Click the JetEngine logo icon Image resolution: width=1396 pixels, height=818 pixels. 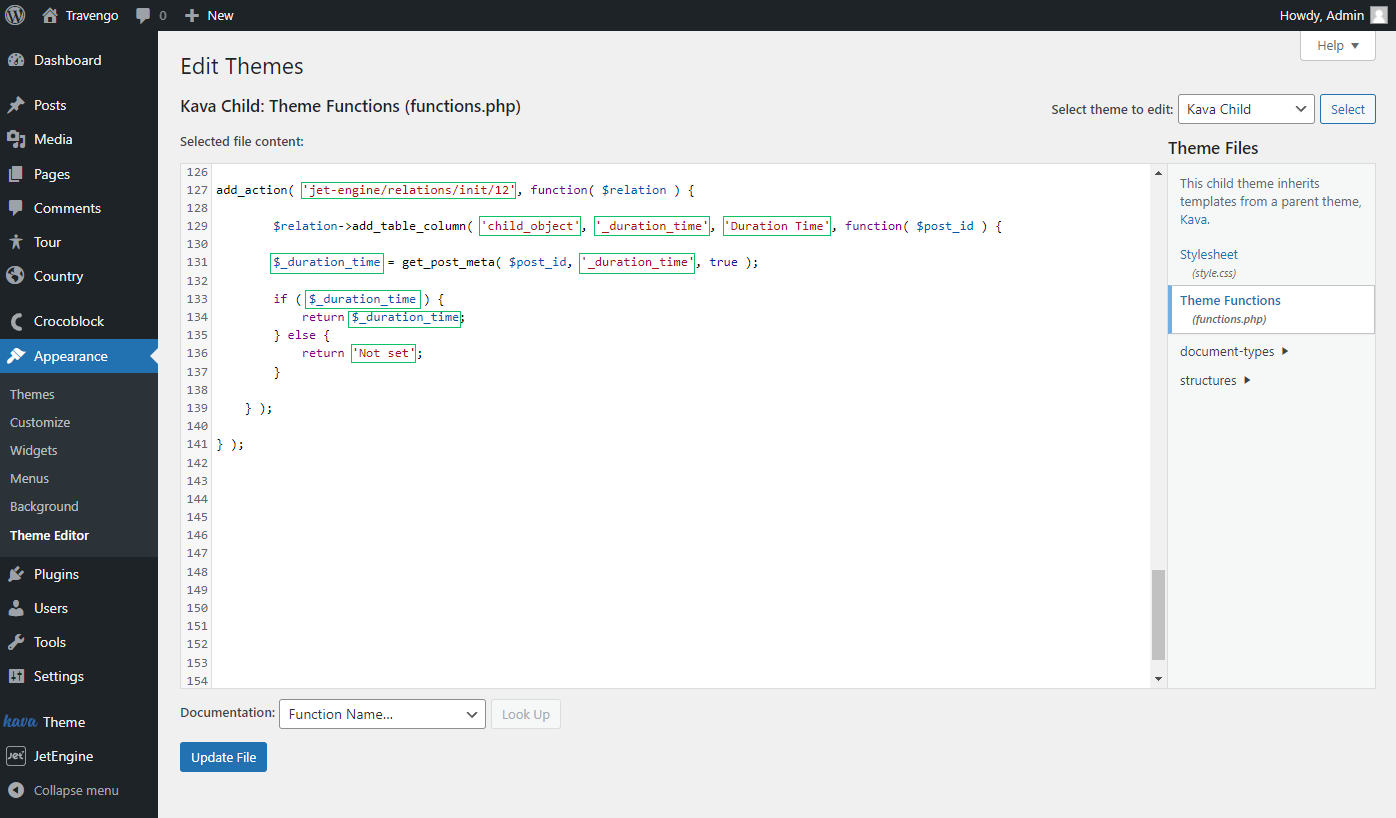[x=16, y=756]
